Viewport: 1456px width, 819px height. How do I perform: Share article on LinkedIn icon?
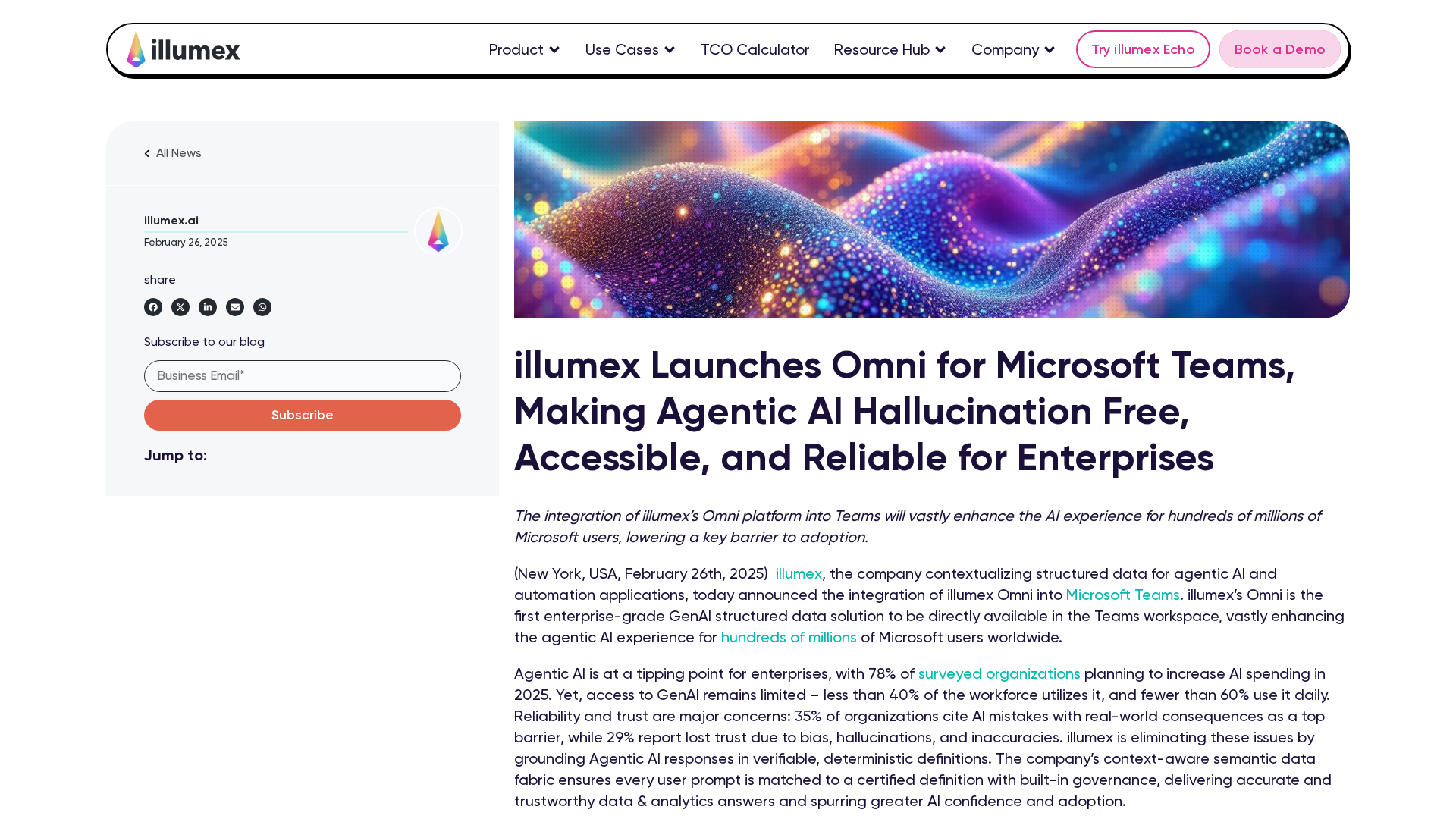(208, 307)
